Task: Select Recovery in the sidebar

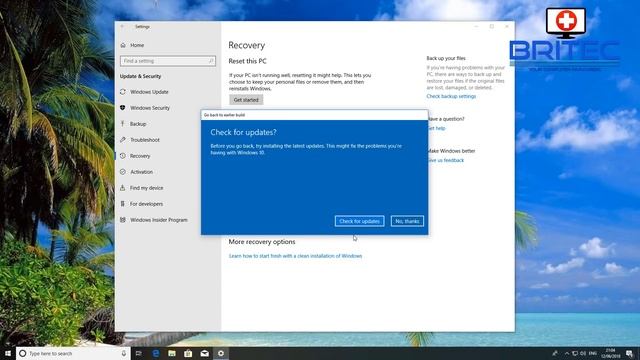Action: tap(140, 156)
